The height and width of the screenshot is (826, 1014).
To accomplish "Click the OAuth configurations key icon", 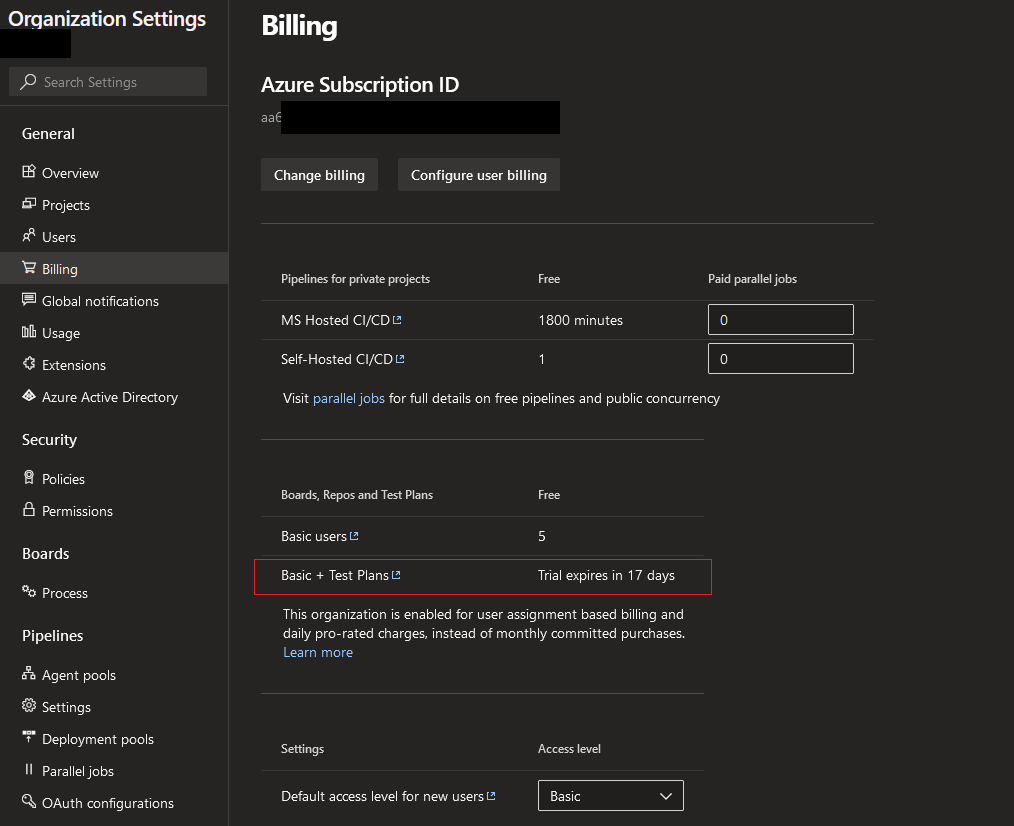I will 28,801.
